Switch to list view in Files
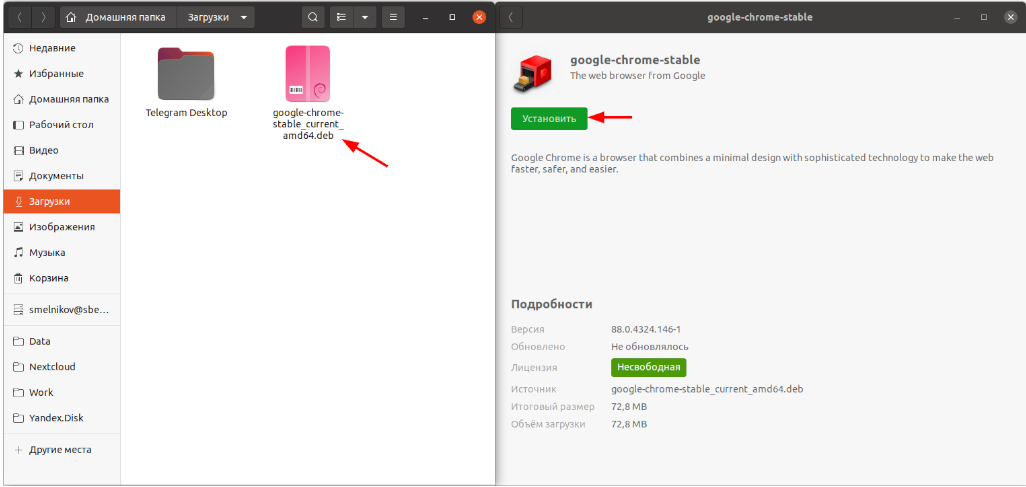Screen dimensions: 1026x487 coord(341,18)
